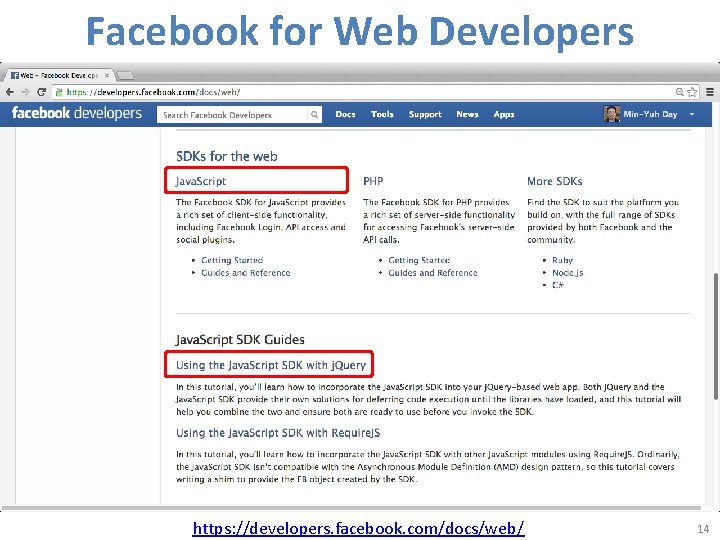The width and height of the screenshot is (720, 540).
Task: Open Guides and Reference under JavaScript
Action: [246, 273]
